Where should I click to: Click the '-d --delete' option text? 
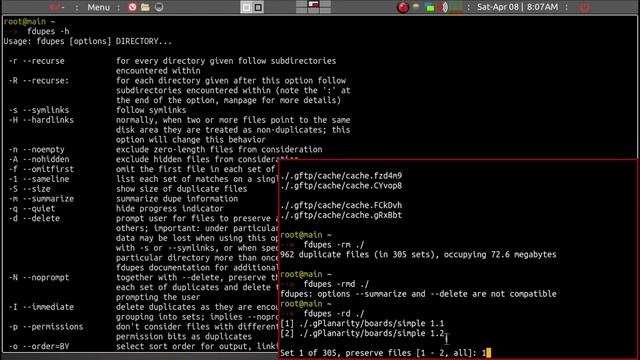coord(34,218)
